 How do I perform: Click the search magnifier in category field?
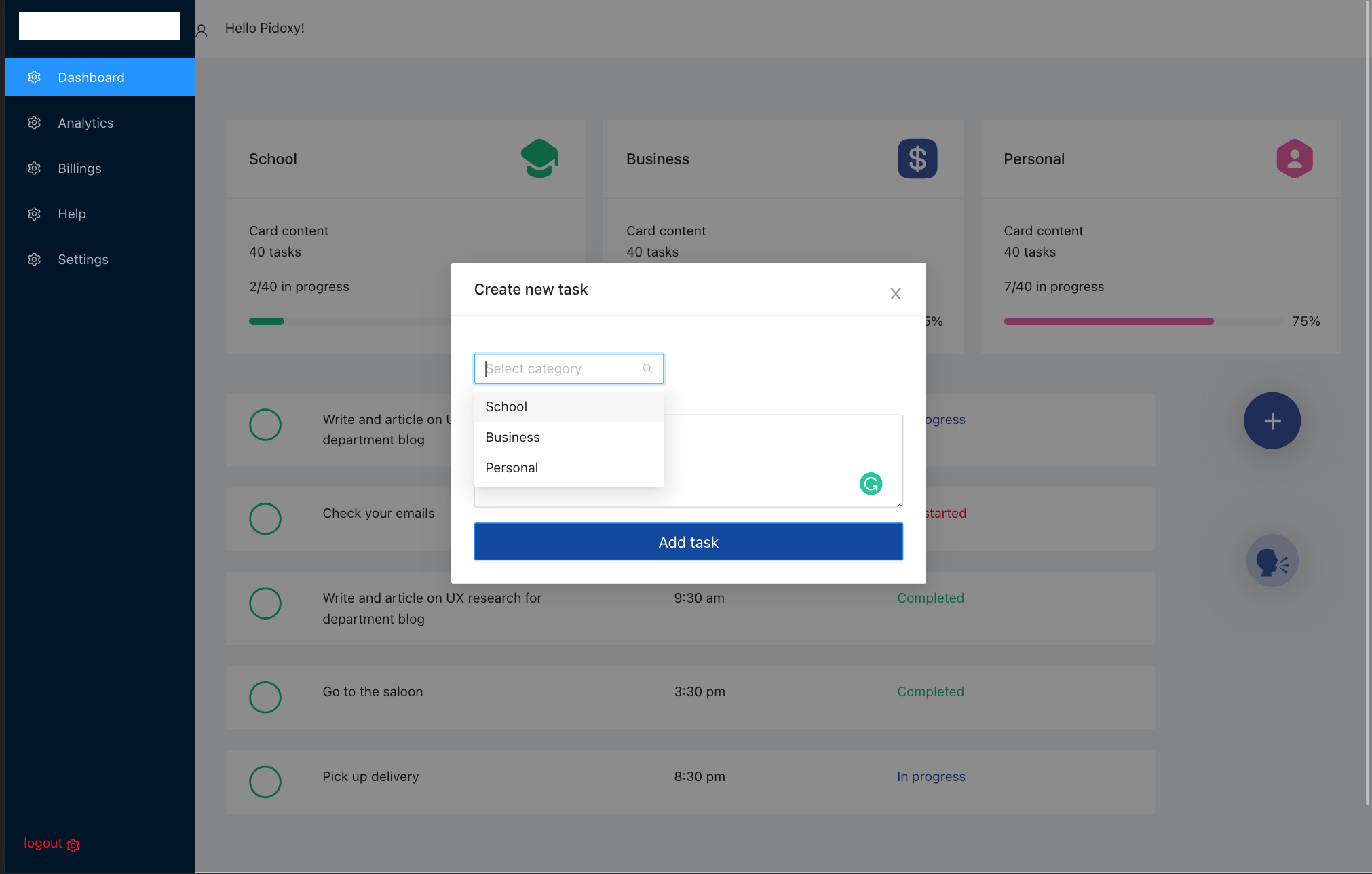647,368
